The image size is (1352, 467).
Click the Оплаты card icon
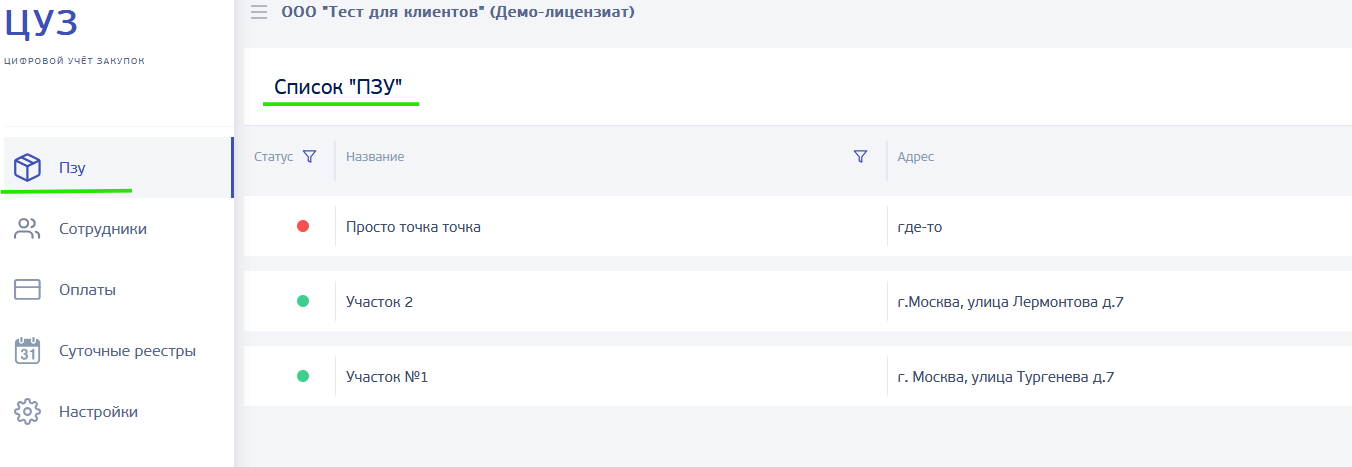pos(27,290)
